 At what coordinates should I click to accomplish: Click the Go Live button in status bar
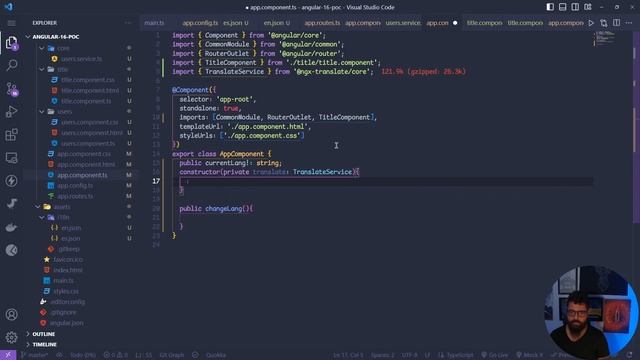click(495, 355)
